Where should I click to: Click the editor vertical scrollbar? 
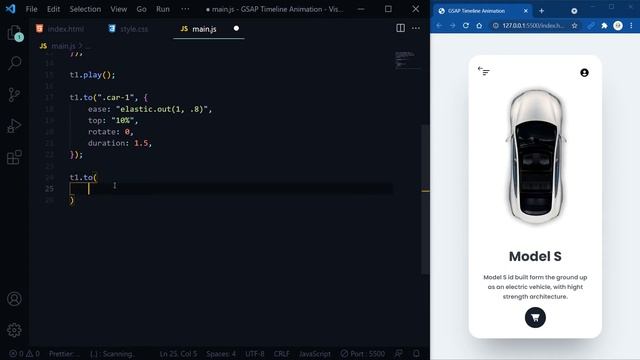coord(425,200)
